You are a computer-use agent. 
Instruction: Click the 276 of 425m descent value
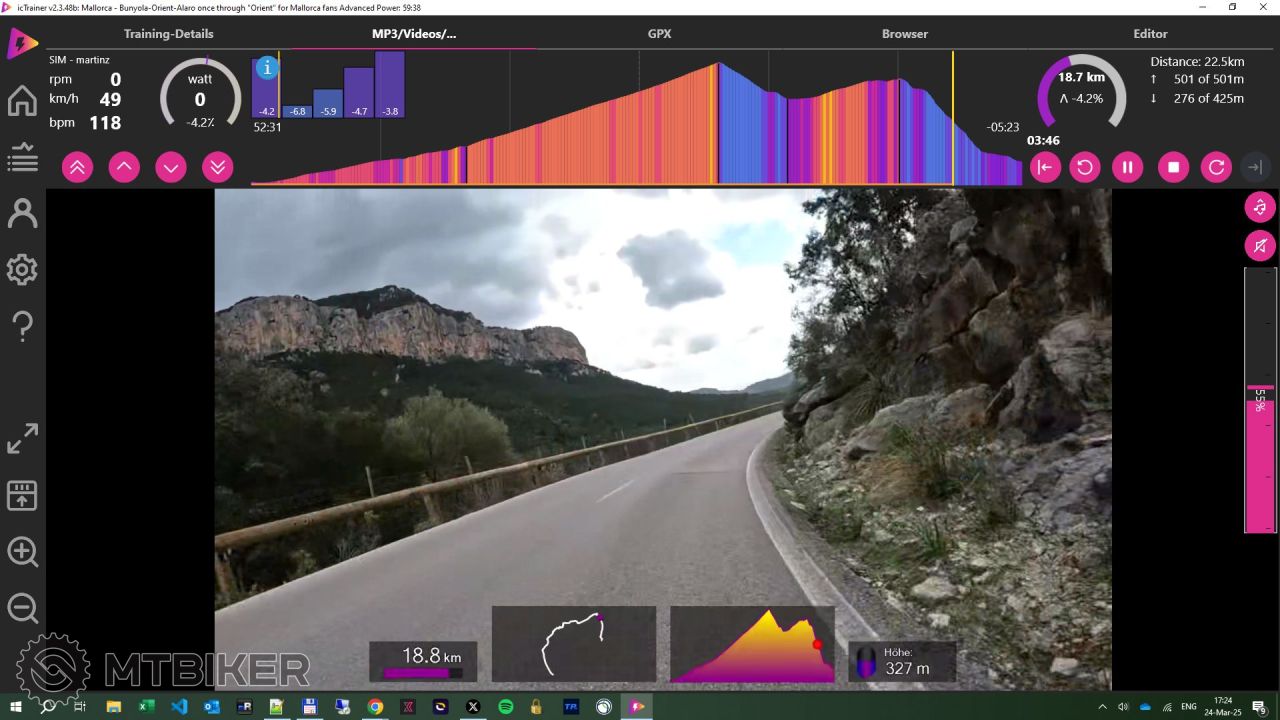(x=1208, y=98)
